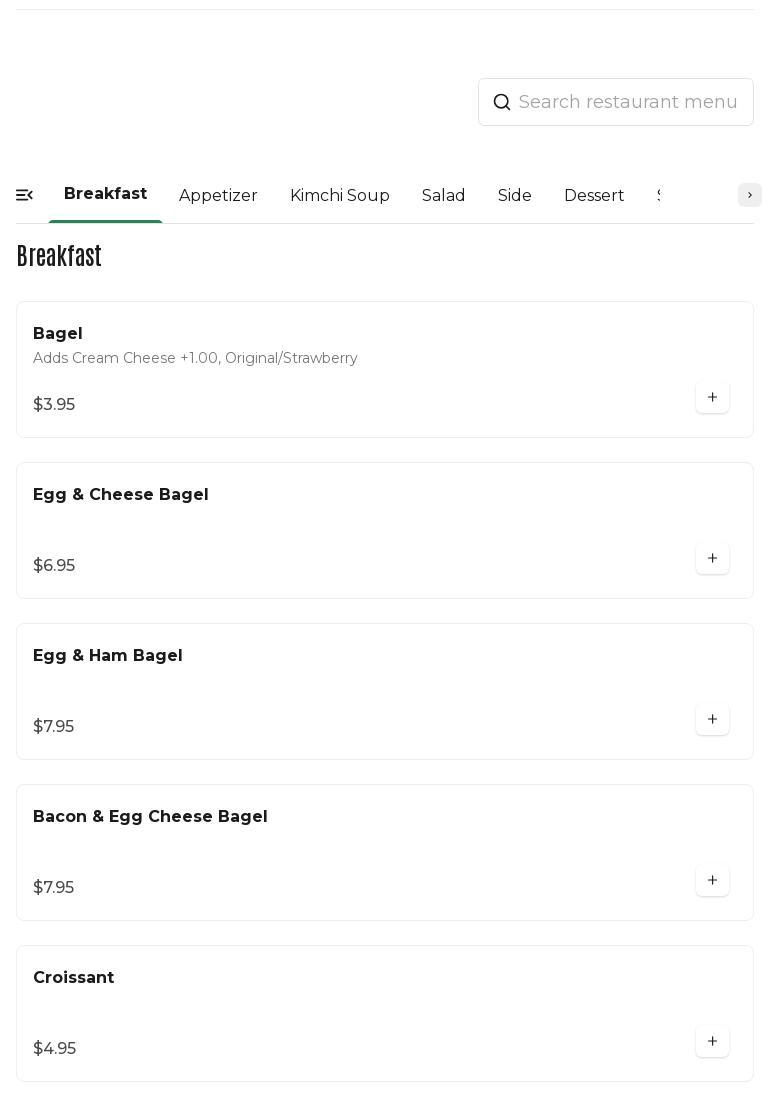Switch to the Appetizer tab
Image resolution: width=770 pixels, height=1104 pixels.
pos(218,196)
